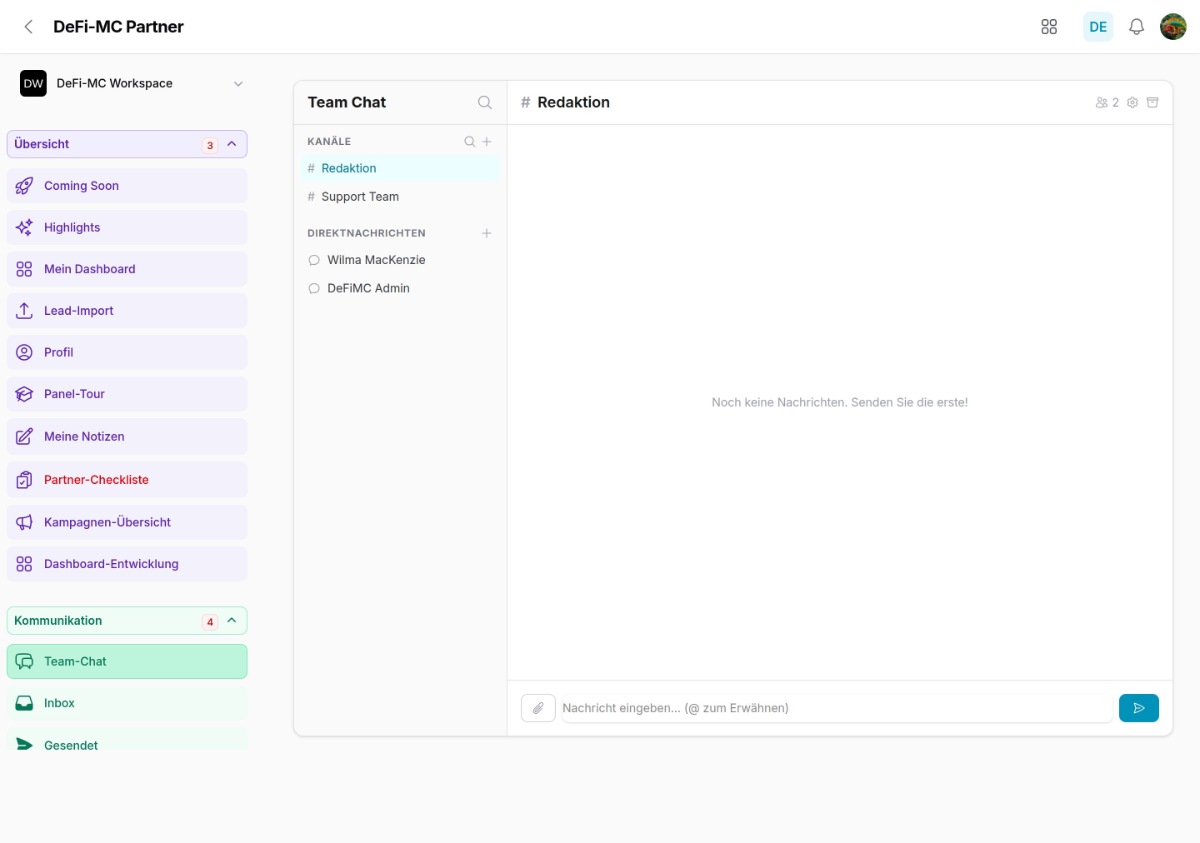The width and height of the screenshot is (1200, 843).
Task: Select the Redaktion channel
Action: coord(400,168)
